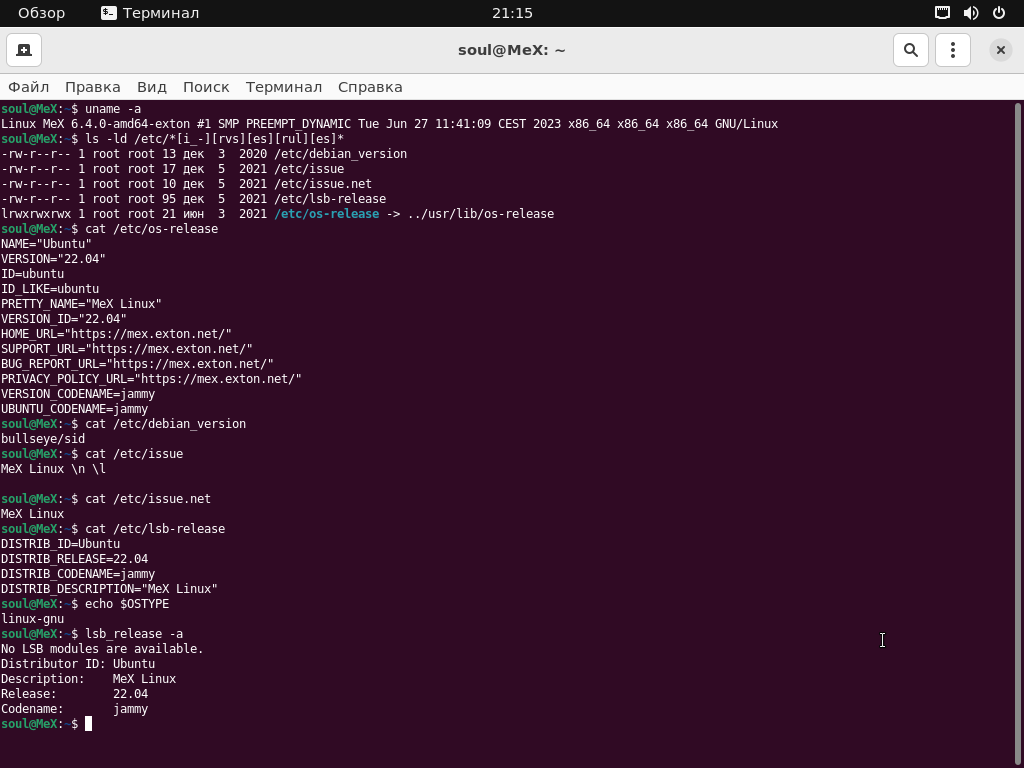The image size is (1024, 768).
Task: Click the No LSB modules are available line
Action: tap(102, 650)
